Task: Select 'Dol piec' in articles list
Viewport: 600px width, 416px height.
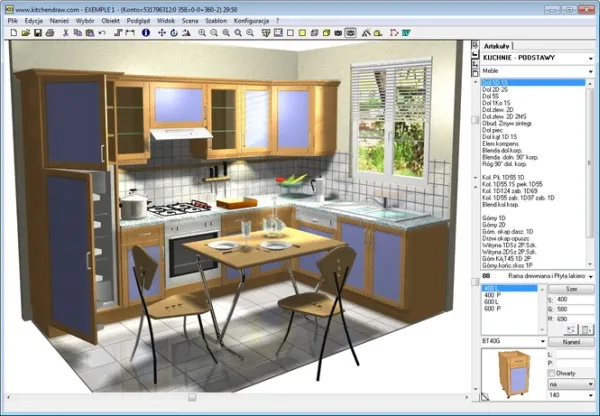Action: tap(492, 130)
